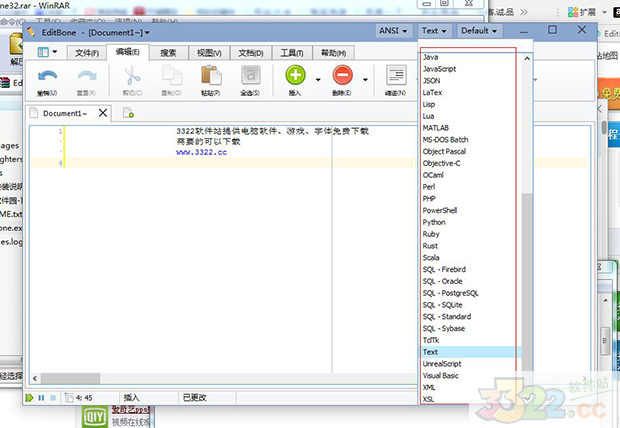
Task: Click the Cut scissors icon
Action: (132, 76)
